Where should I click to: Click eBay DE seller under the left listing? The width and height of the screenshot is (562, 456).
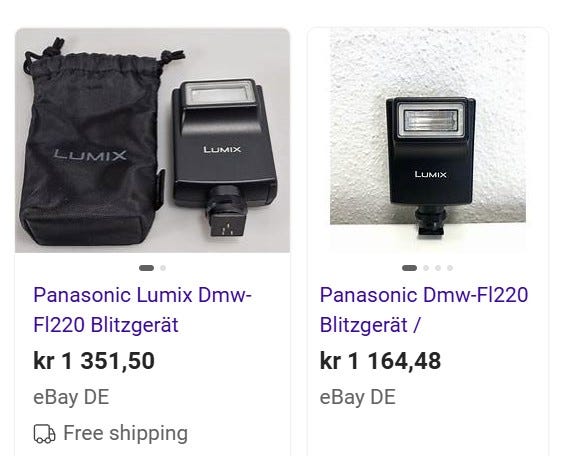[x=71, y=397]
